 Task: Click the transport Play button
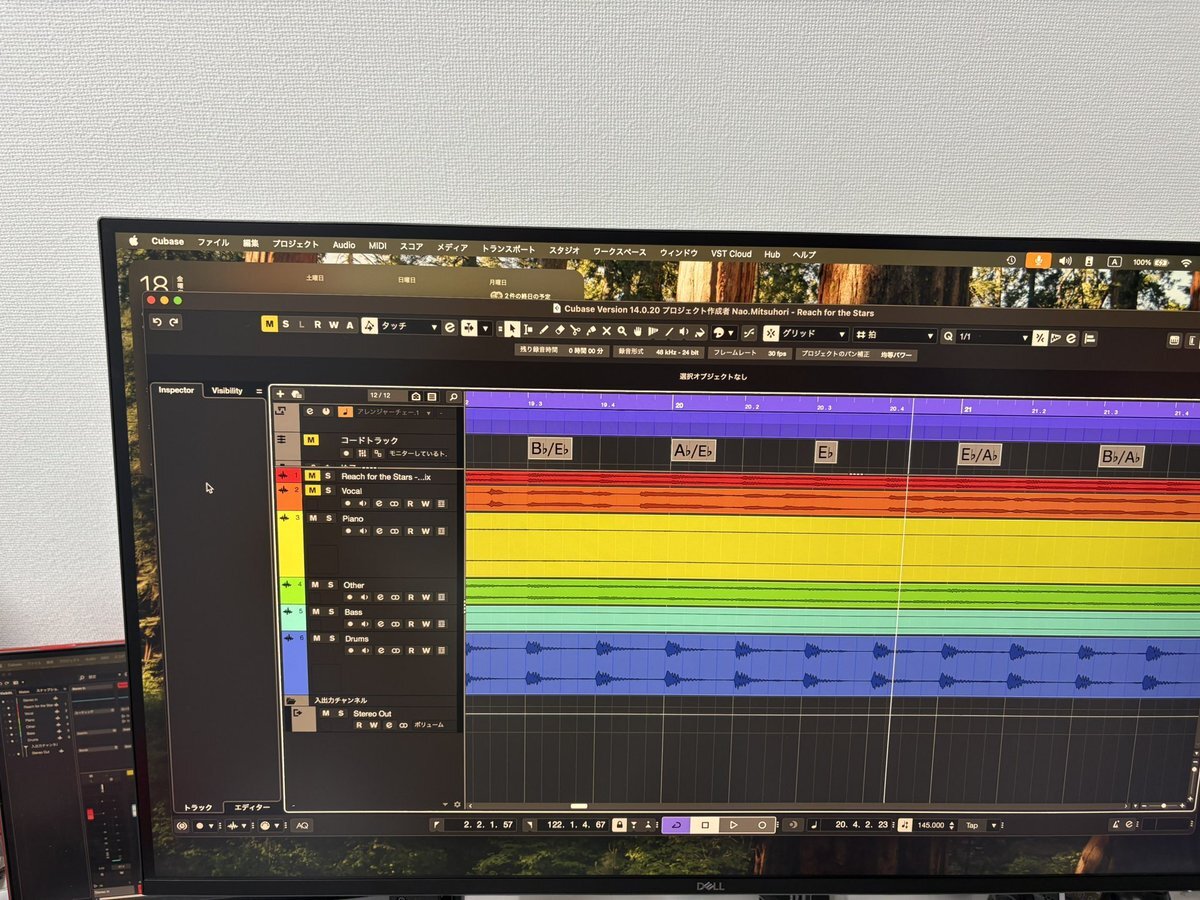pos(733,825)
